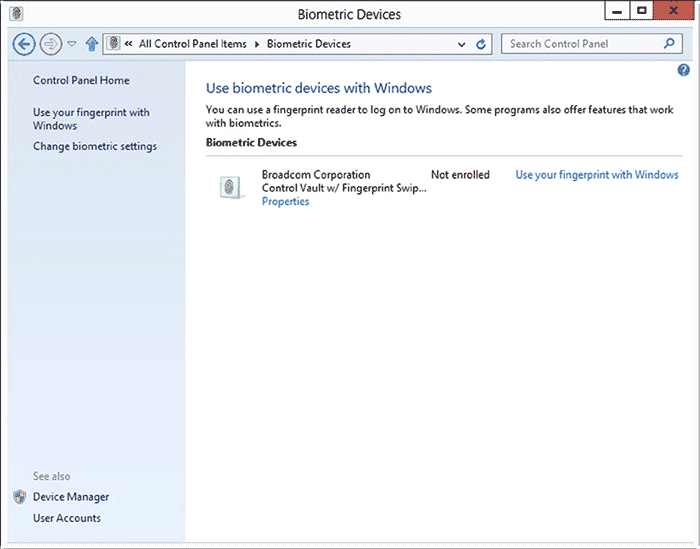Navigate to All Control Panel Items breadcrumb
700x549 pixels.
coord(193,44)
